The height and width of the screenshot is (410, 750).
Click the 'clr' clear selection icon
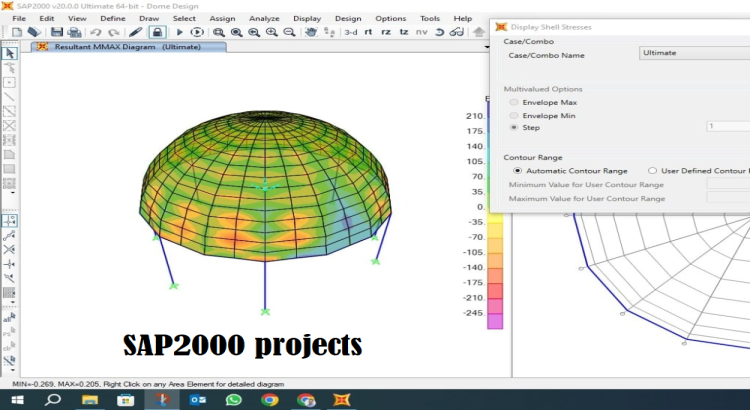(10, 346)
